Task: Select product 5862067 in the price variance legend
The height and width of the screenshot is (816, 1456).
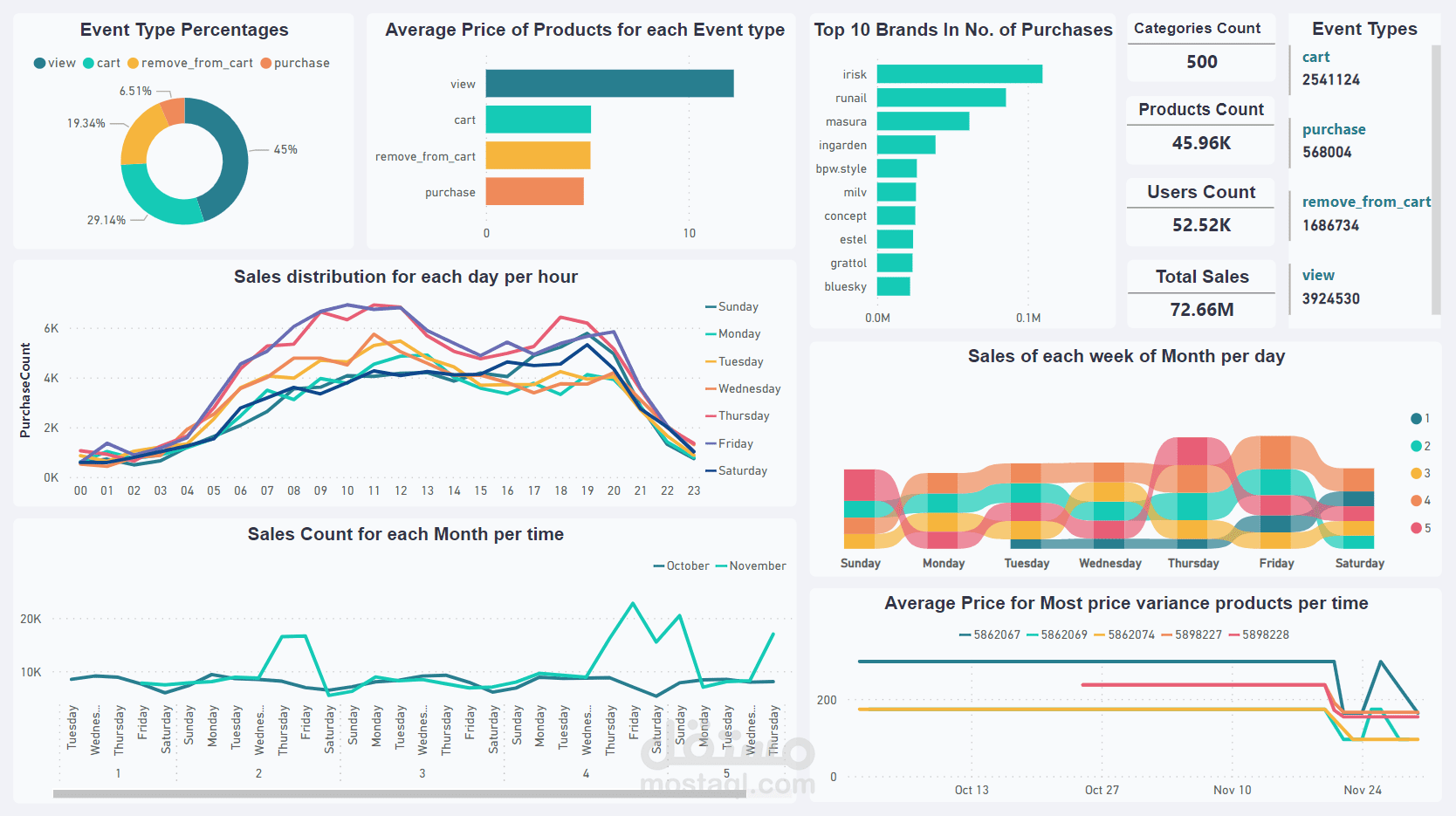Action: pyautogui.click(x=990, y=634)
